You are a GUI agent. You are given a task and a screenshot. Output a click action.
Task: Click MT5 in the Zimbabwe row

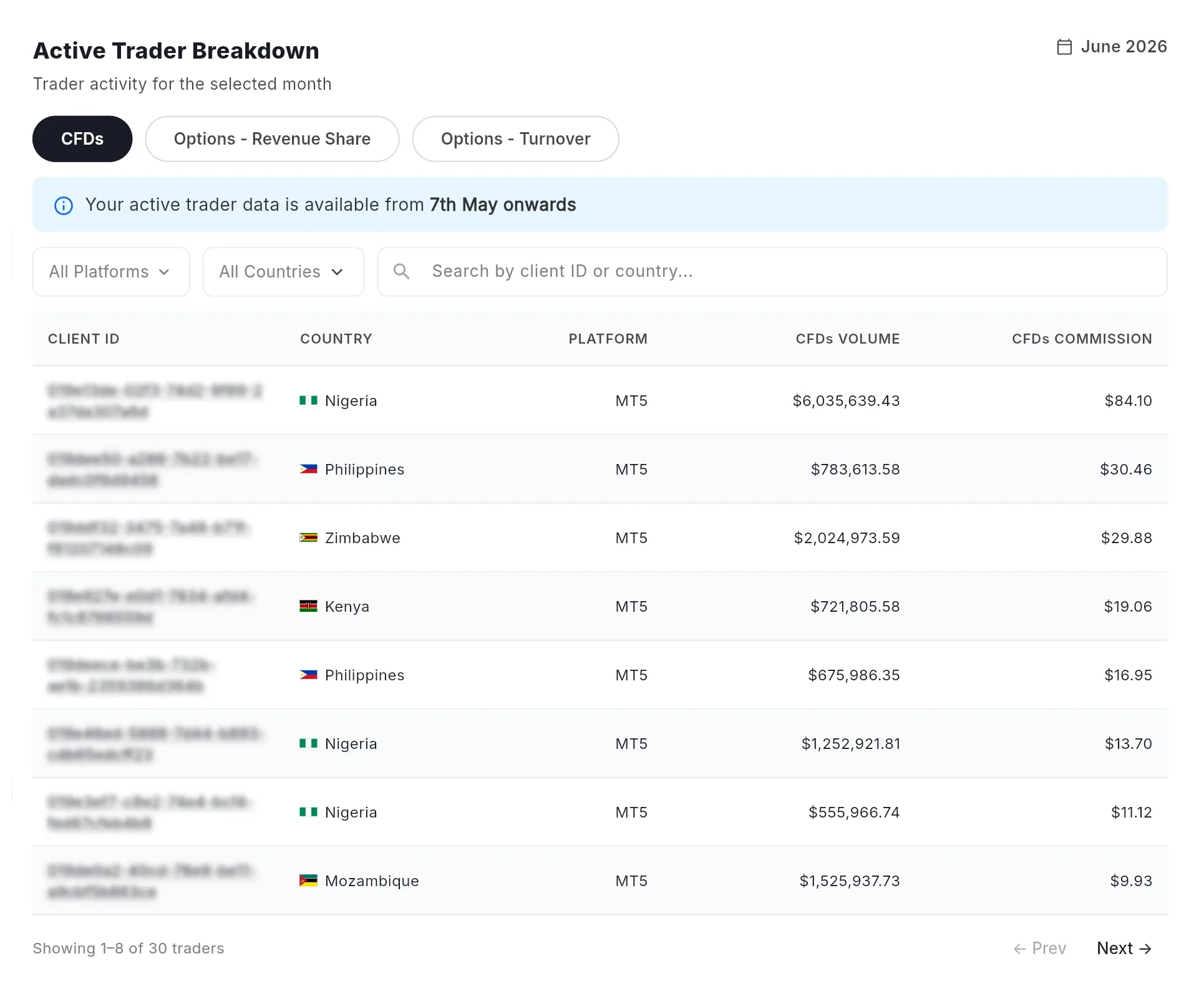[631, 538]
